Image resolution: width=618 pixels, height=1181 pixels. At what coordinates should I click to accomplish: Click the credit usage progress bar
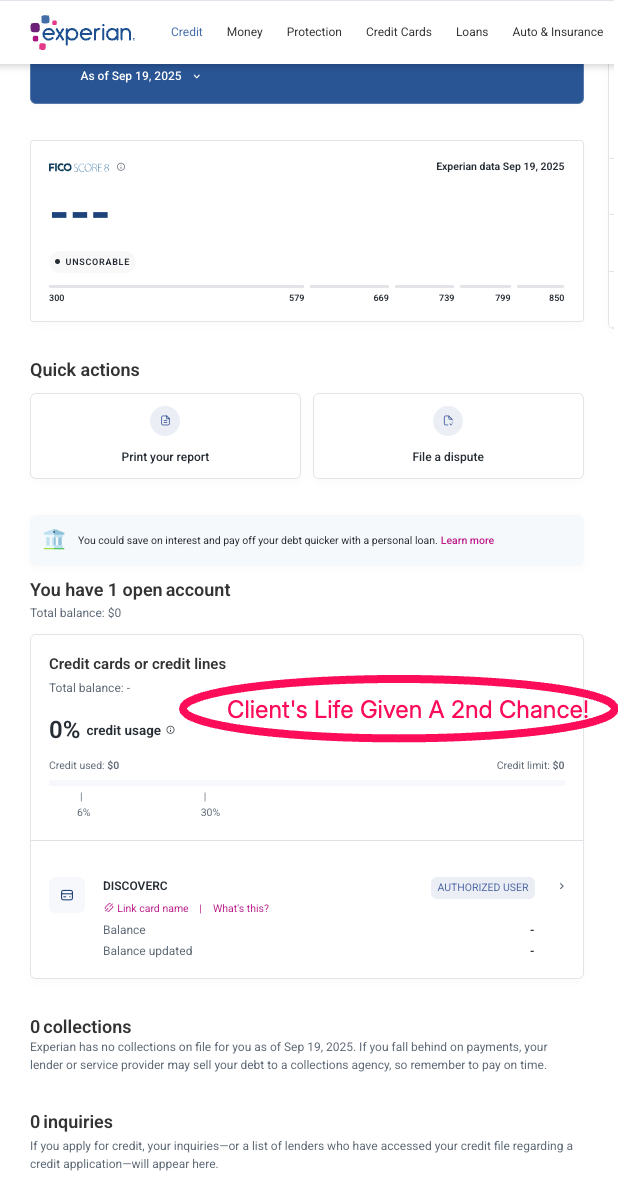[306, 783]
